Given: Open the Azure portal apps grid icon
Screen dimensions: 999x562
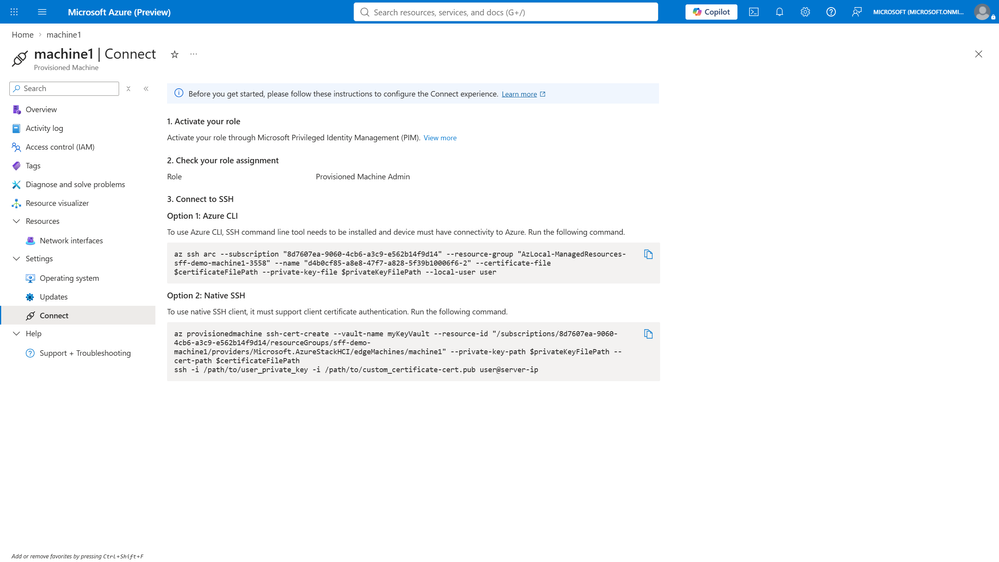Looking at the screenshot, I should (x=14, y=12).
